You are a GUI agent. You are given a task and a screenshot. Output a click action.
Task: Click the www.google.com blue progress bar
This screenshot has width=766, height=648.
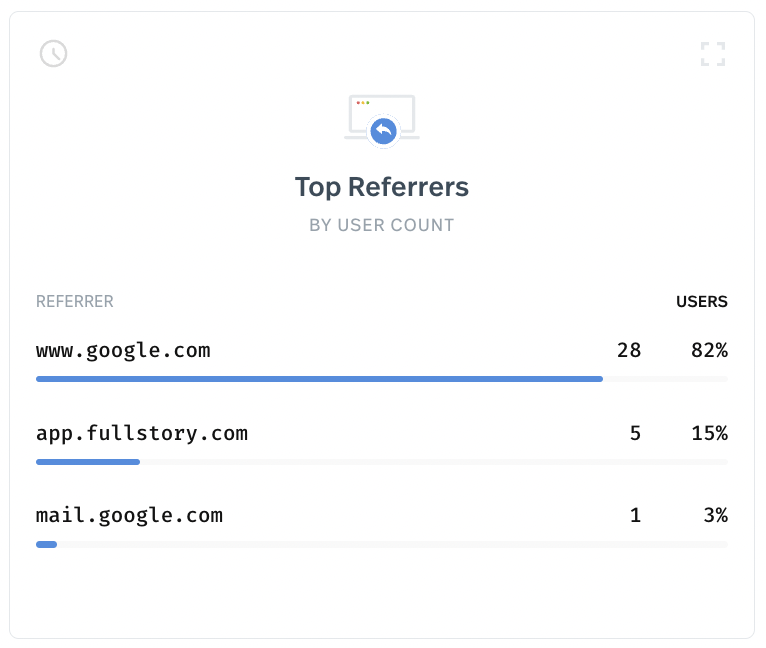[x=319, y=379]
